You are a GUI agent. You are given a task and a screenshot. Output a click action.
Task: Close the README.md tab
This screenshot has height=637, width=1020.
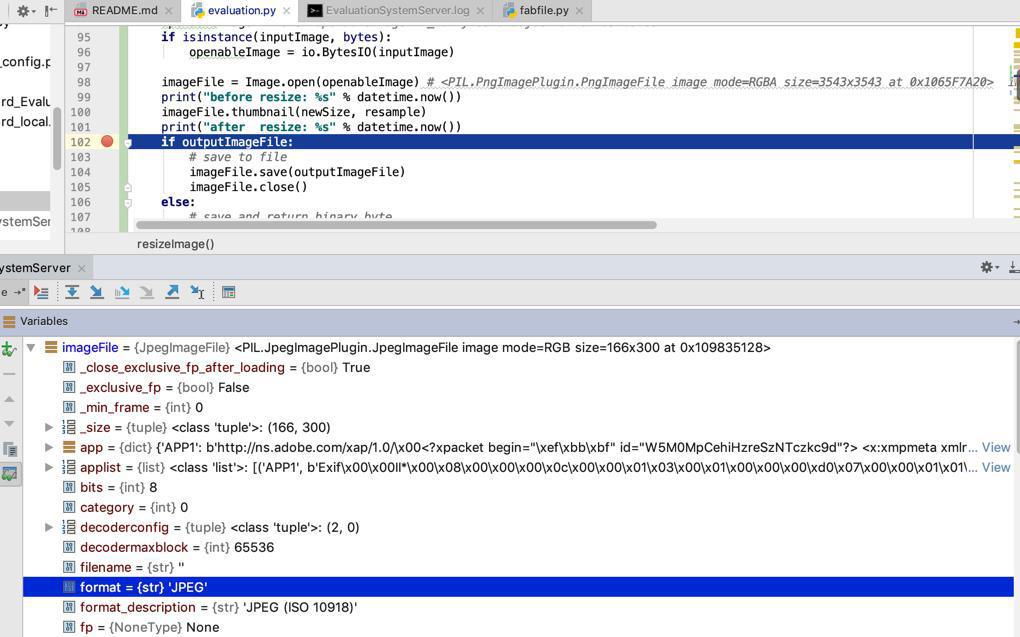168,11
